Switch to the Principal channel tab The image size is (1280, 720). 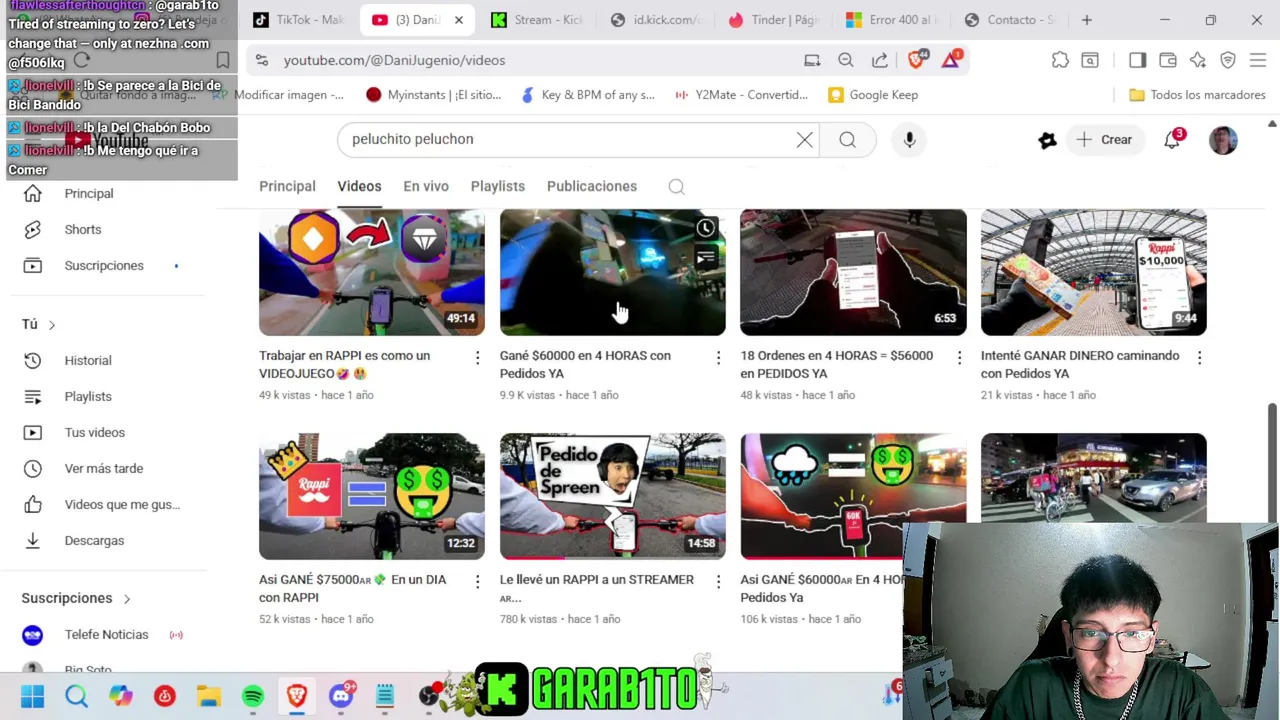[x=287, y=186]
